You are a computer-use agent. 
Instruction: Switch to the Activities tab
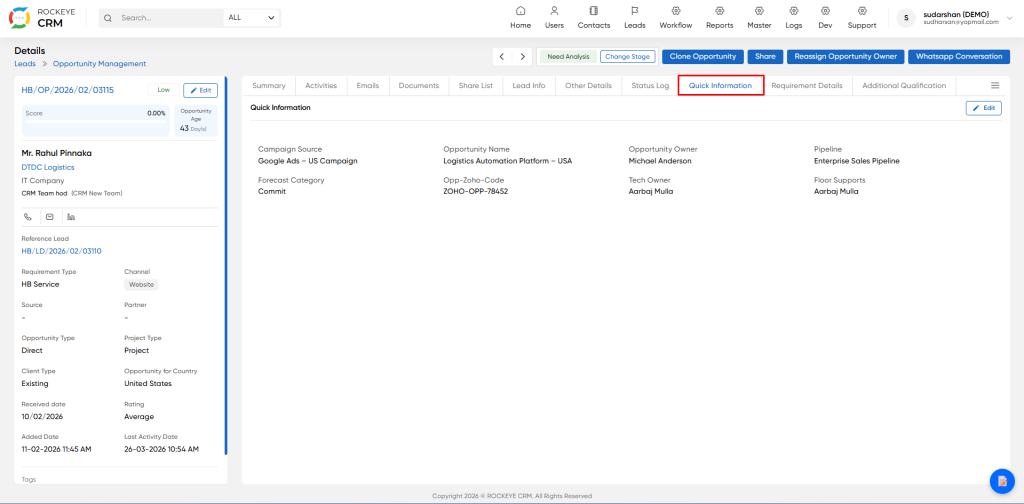(321, 86)
